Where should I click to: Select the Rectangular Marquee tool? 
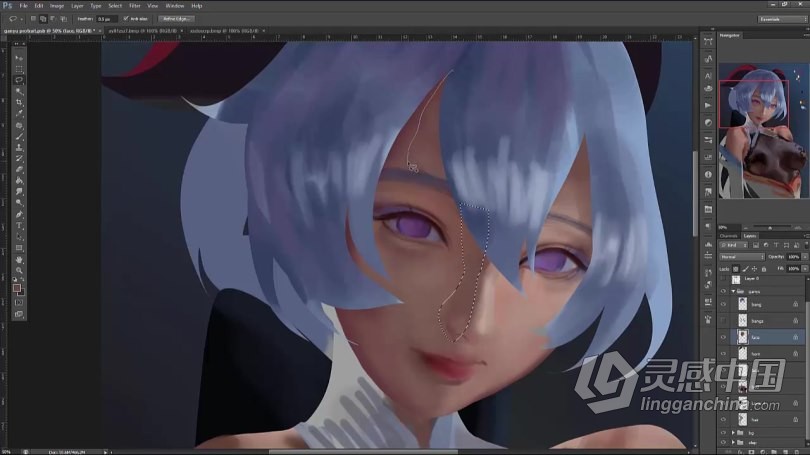click(x=19, y=69)
